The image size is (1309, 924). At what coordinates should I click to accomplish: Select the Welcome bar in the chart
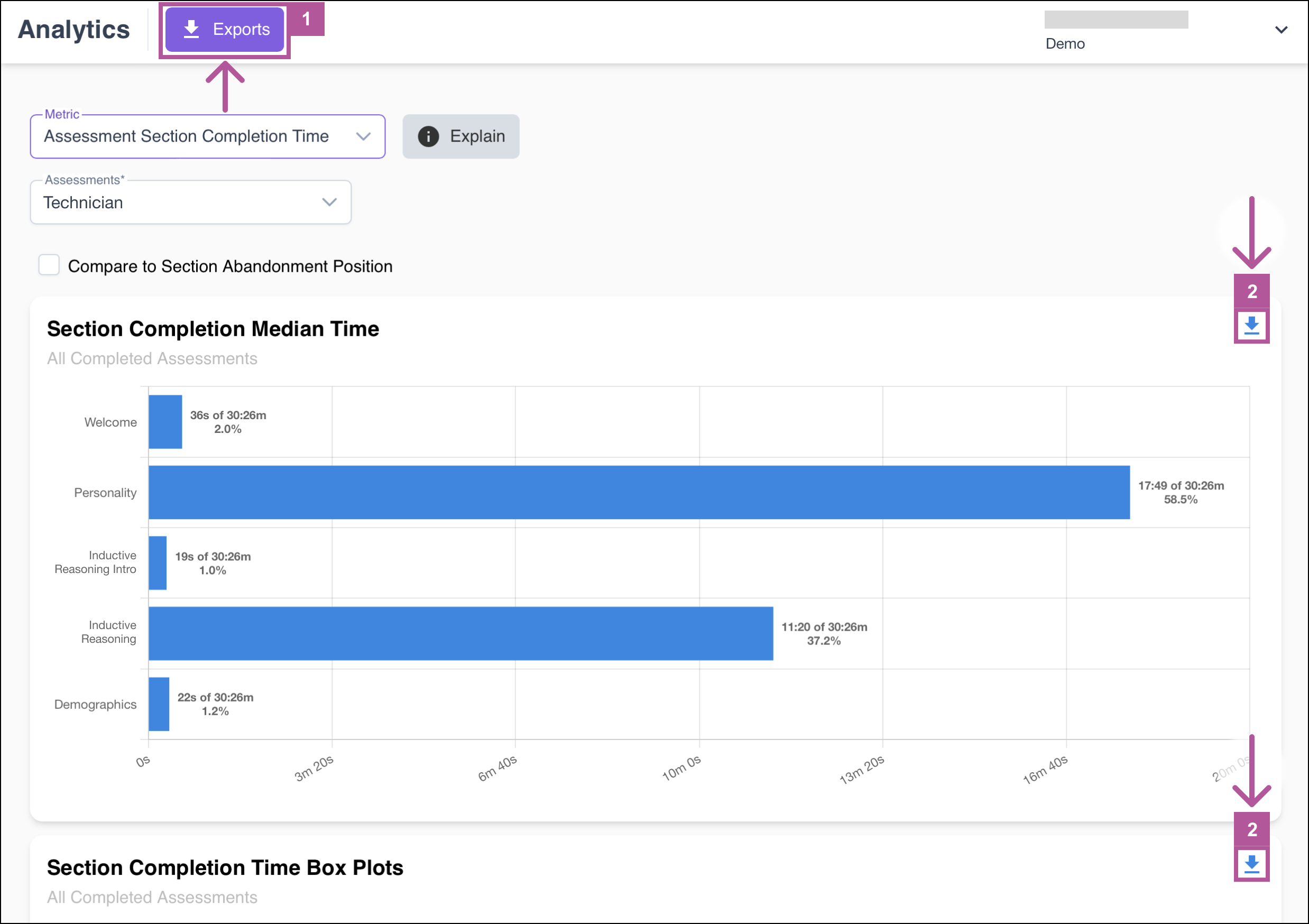coord(165,422)
